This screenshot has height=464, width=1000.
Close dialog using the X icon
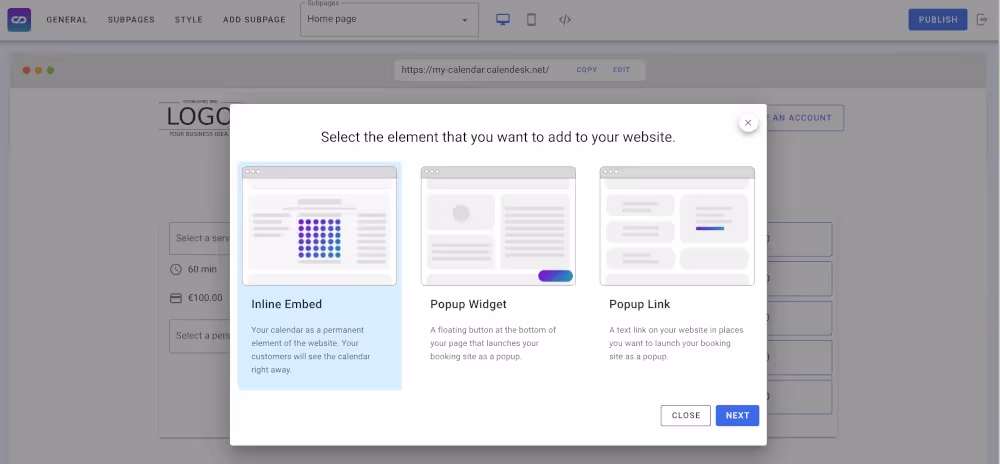[748, 123]
